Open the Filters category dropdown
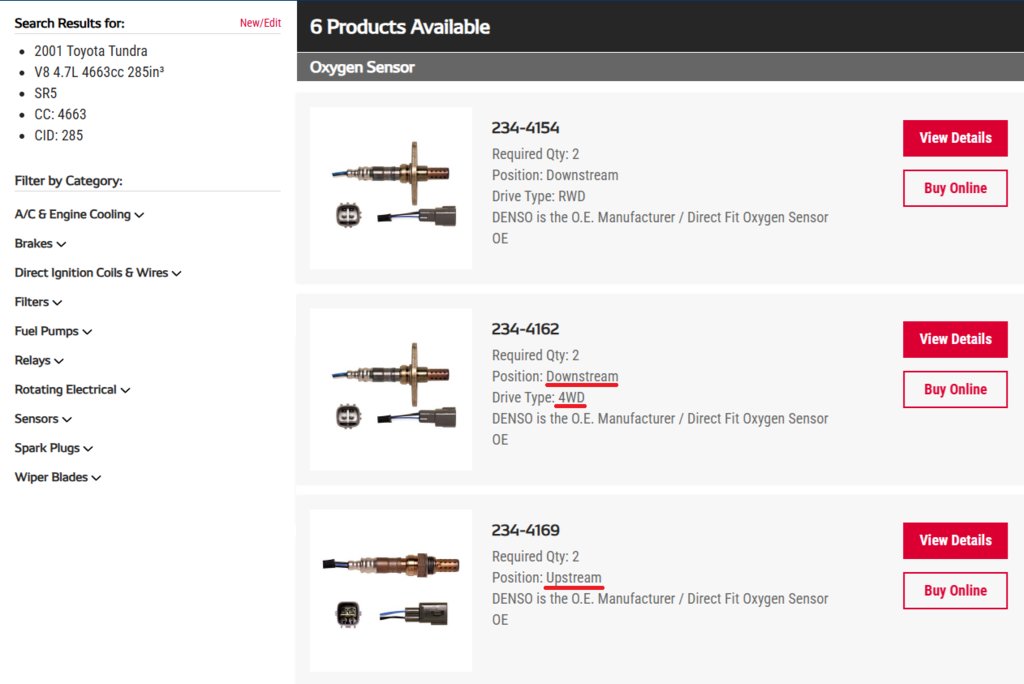1024x684 pixels. coord(39,302)
